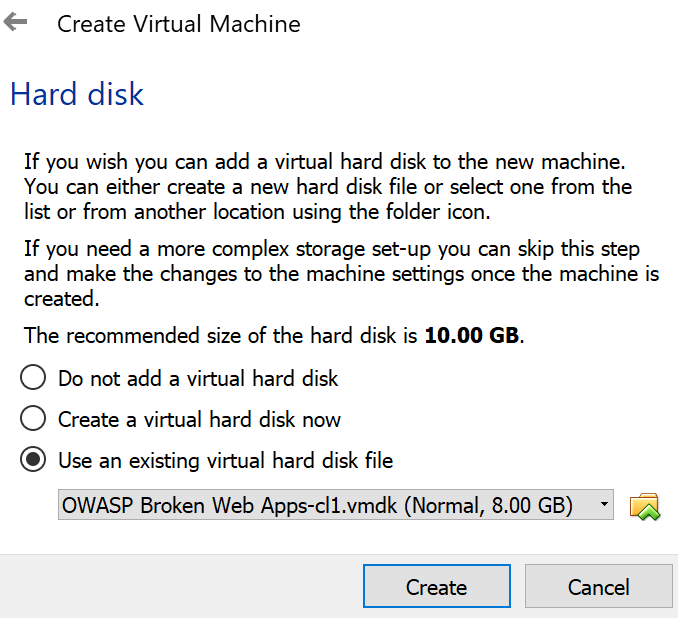The width and height of the screenshot is (678, 618).
Task: Click the paragraph starting 'If you wish you can add'
Action: click(328, 186)
